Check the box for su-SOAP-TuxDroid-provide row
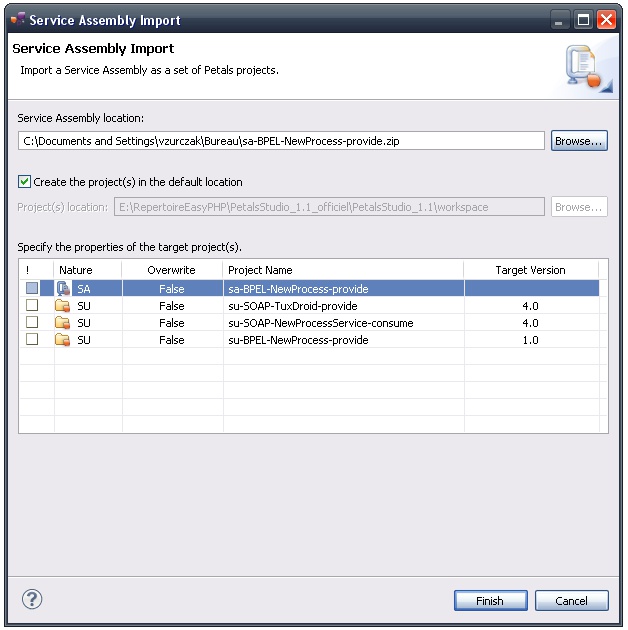The image size is (628, 630). (33, 306)
